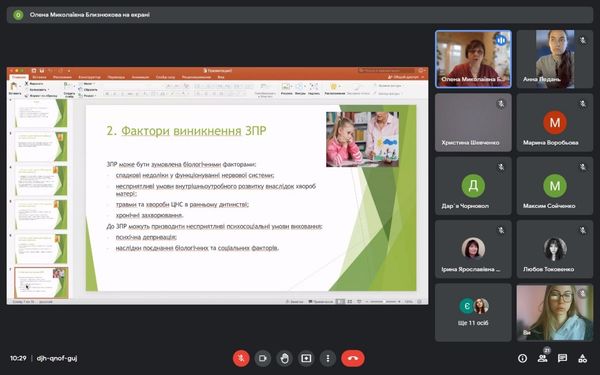Click the present screen icon
600x375 pixels.
(306, 359)
